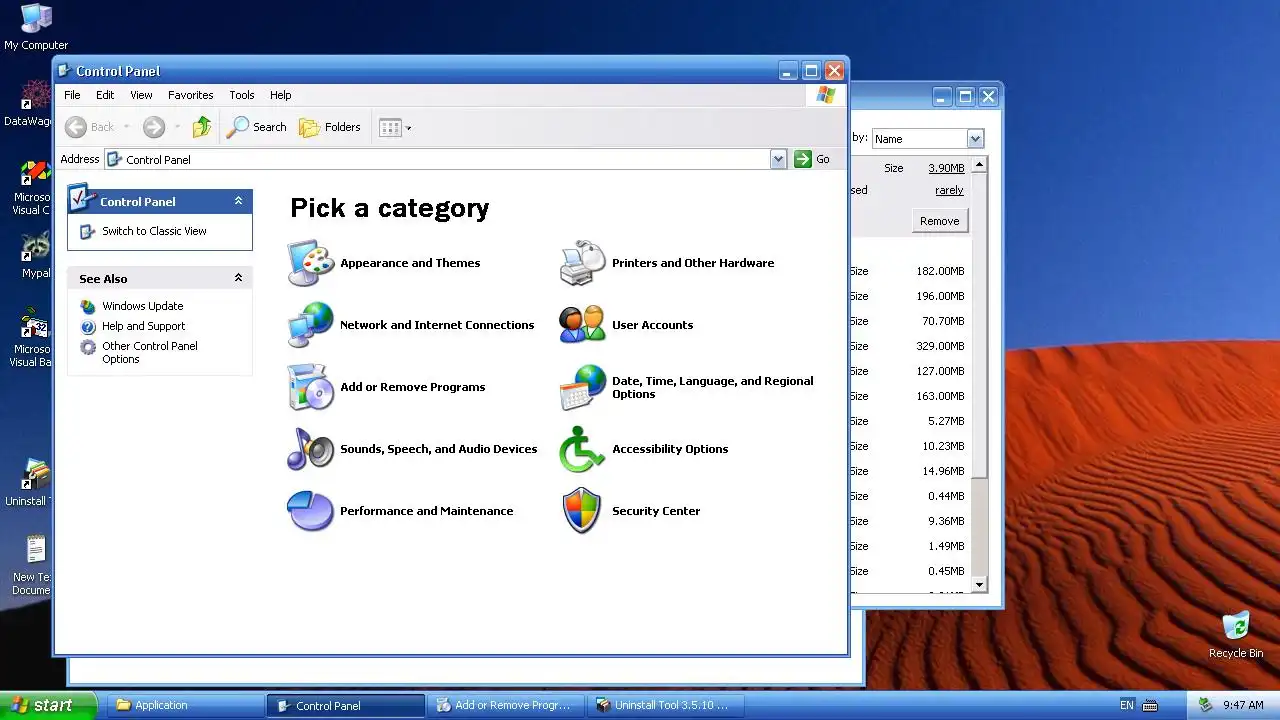The height and width of the screenshot is (720, 1280).
Task: Open Performance and Maintenance pie icon
Action: [311, 511]
